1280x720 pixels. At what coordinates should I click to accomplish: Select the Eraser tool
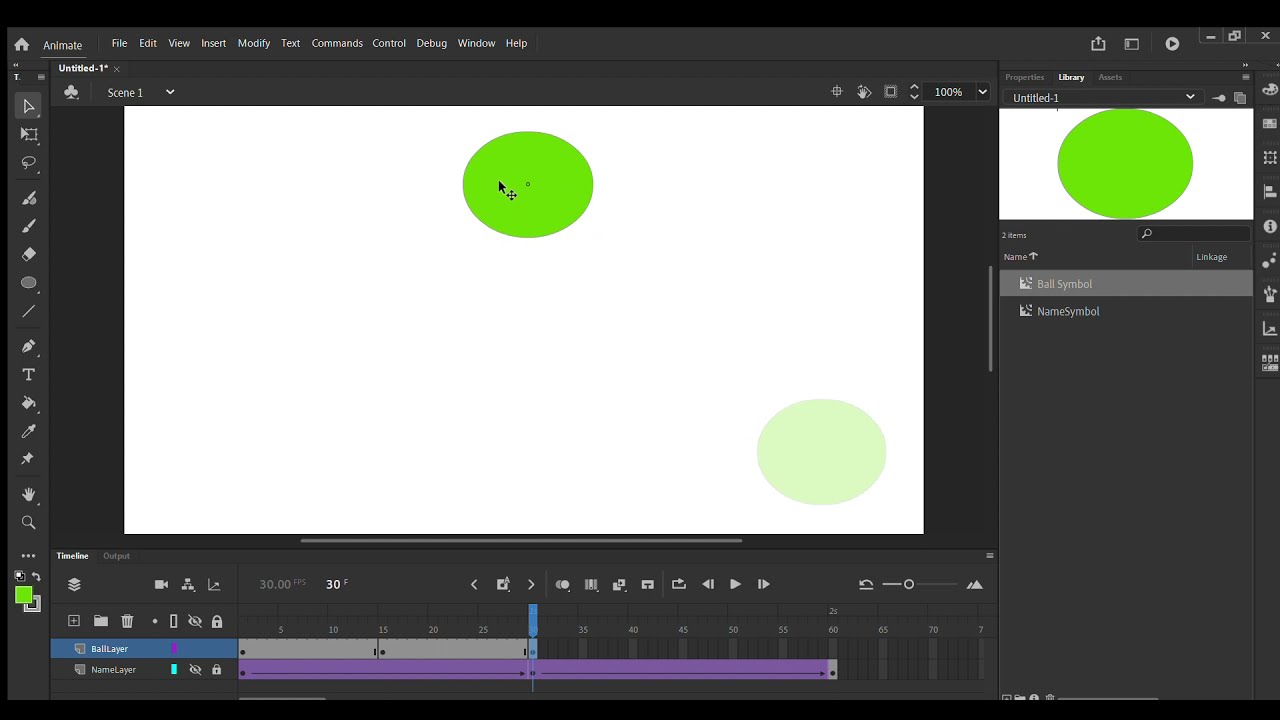pyautogui.click(x=29, y=254)
